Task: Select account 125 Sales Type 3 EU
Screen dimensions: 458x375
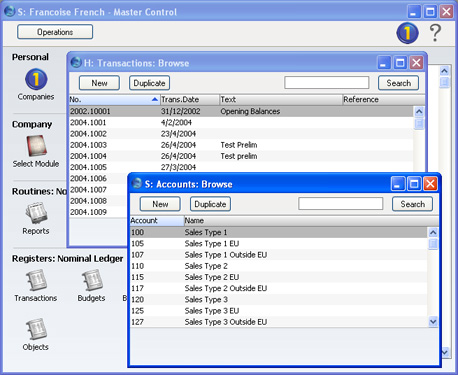Action: [279, 311]
